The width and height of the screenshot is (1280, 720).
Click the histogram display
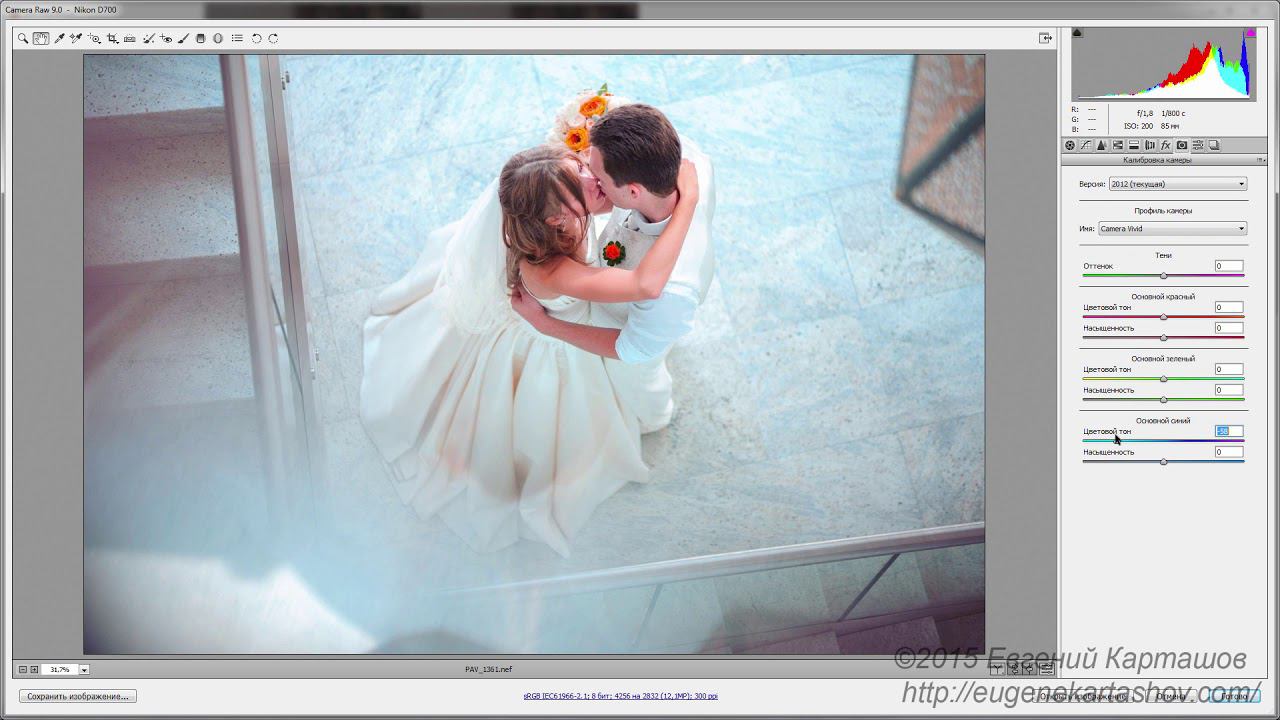[1163, 64]
